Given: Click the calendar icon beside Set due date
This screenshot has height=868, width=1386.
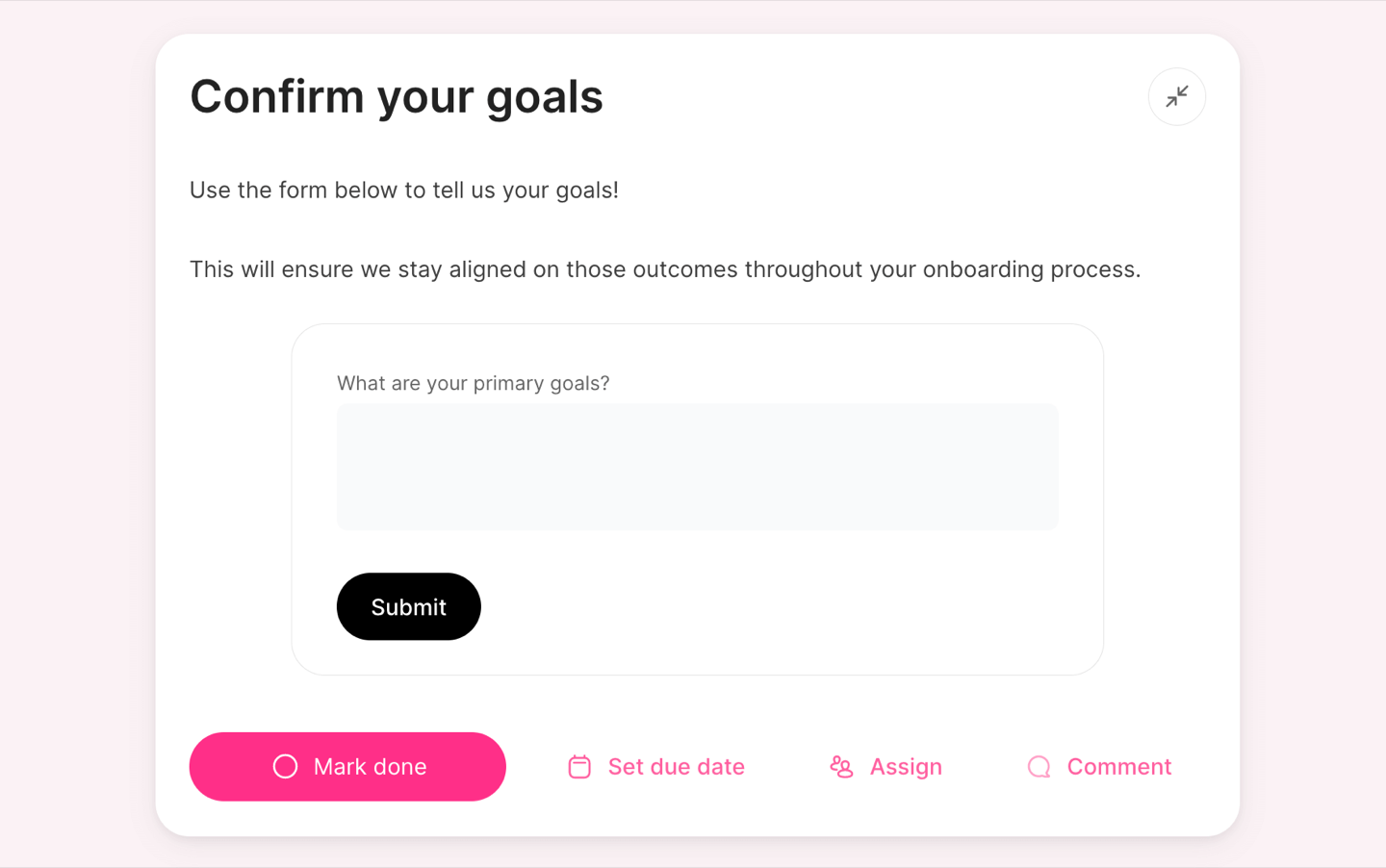Looking at the screenshot, I should click(x=579, y=767).
